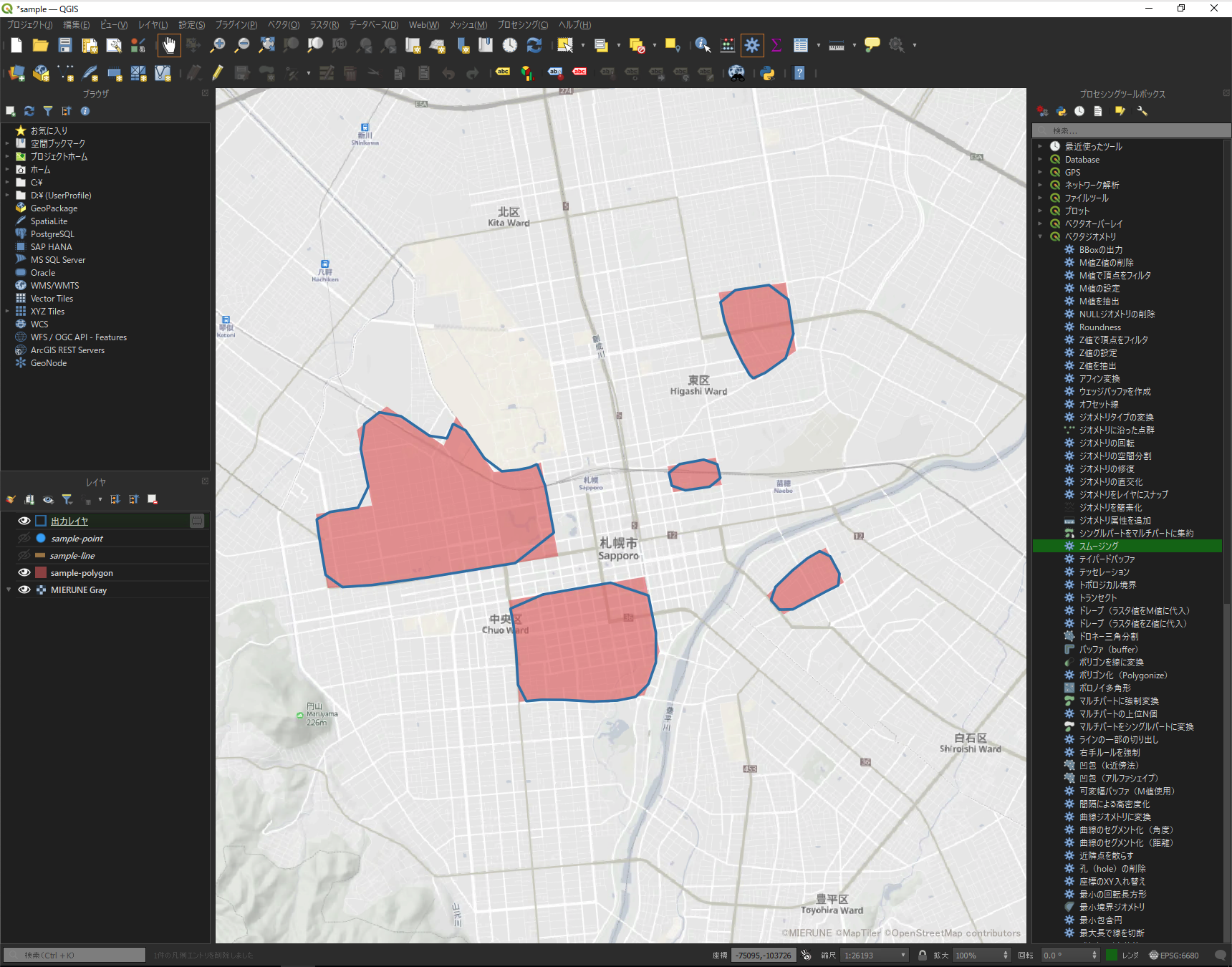Open the layer labeling options abc icon
This screenshot has height=967, width=1232.
click(x=503, y=73)
